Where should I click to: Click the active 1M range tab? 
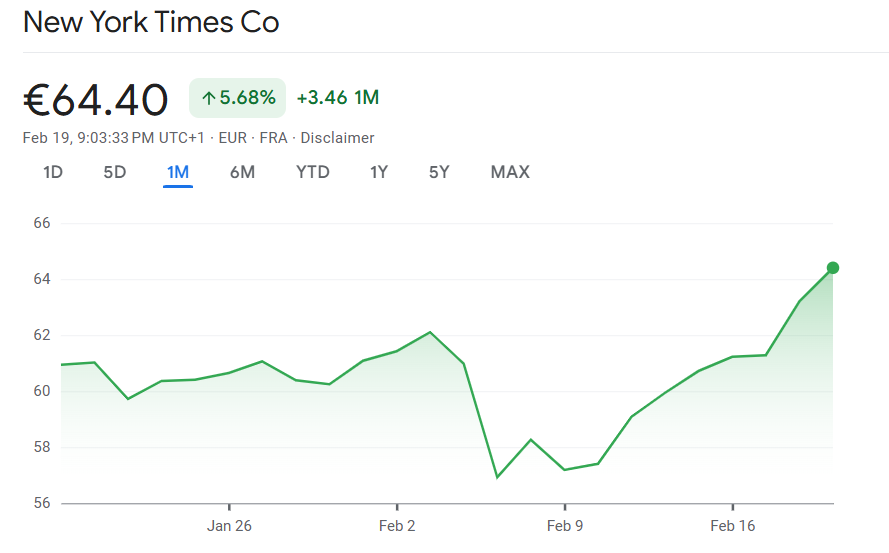[178, 172]
